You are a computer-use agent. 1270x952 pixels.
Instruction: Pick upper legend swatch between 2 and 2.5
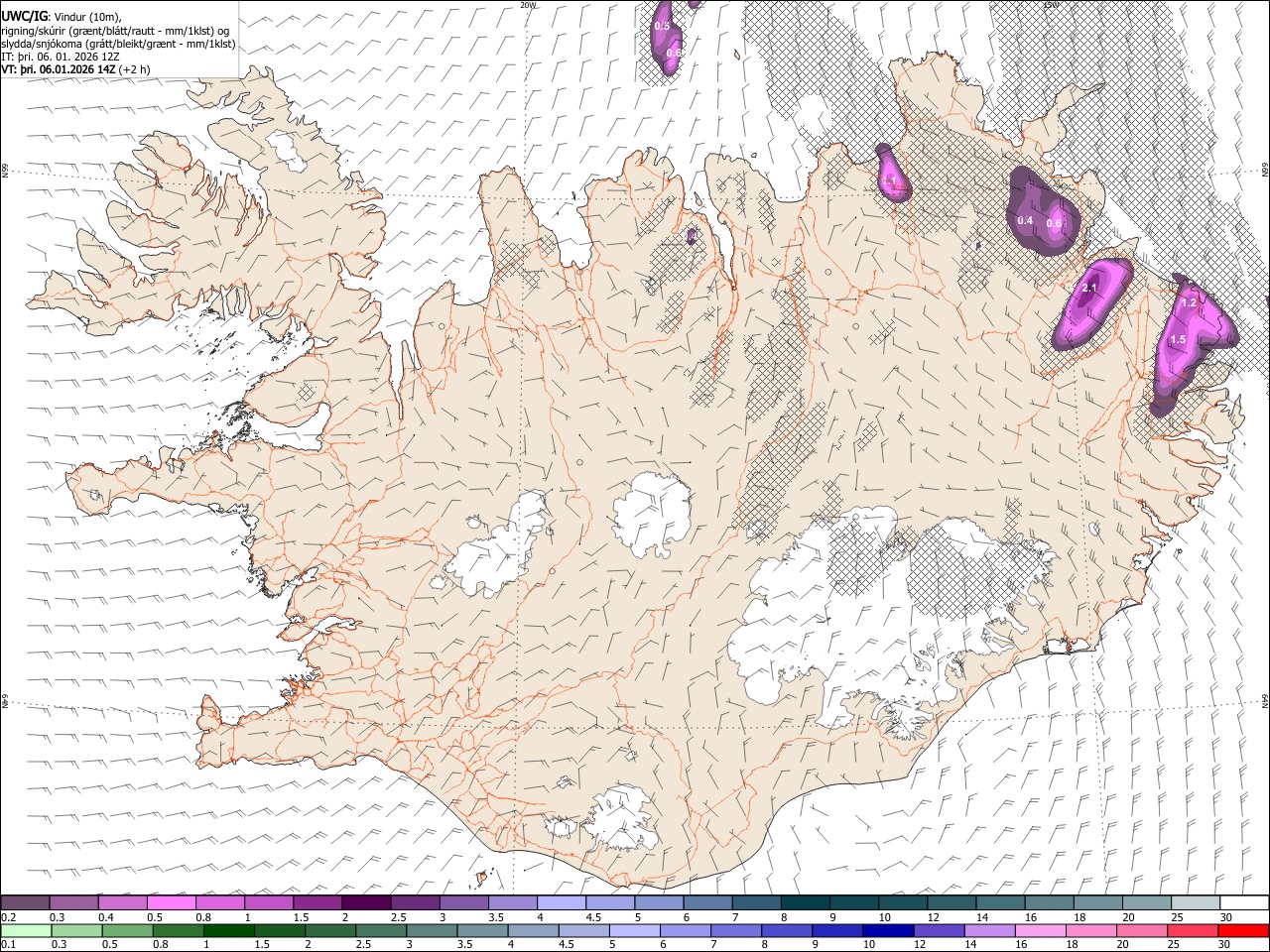point(365,903)
